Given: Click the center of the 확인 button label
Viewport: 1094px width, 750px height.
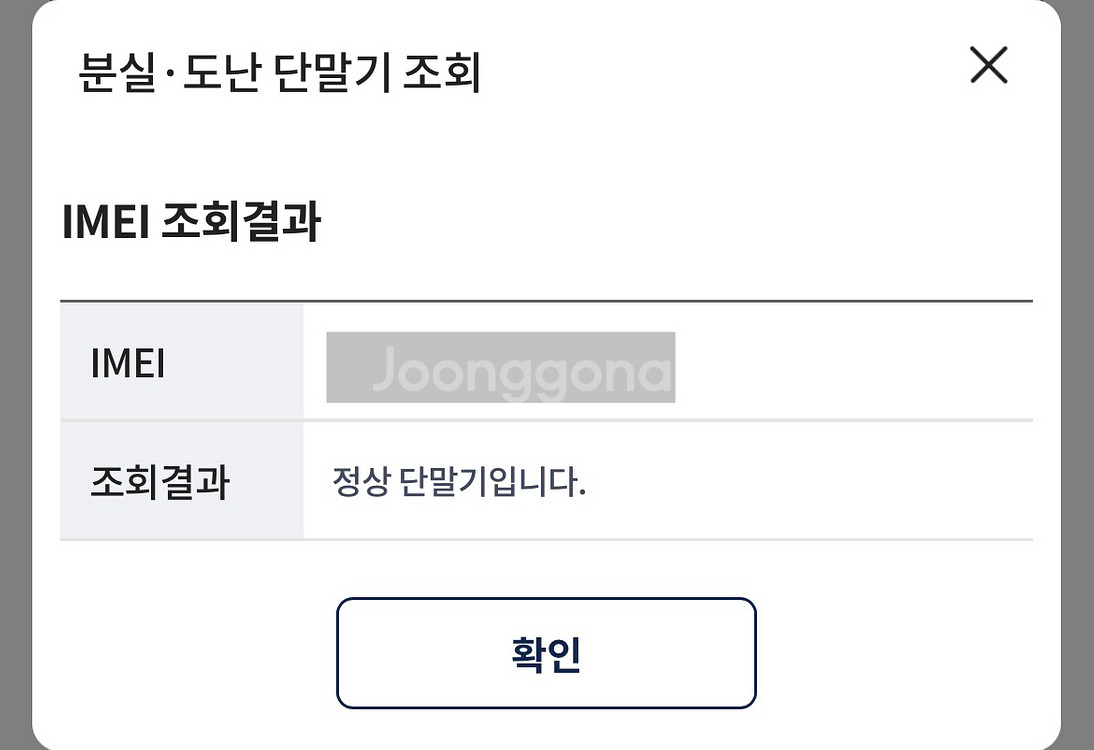Looking at the screenshot, I should 546,652.
